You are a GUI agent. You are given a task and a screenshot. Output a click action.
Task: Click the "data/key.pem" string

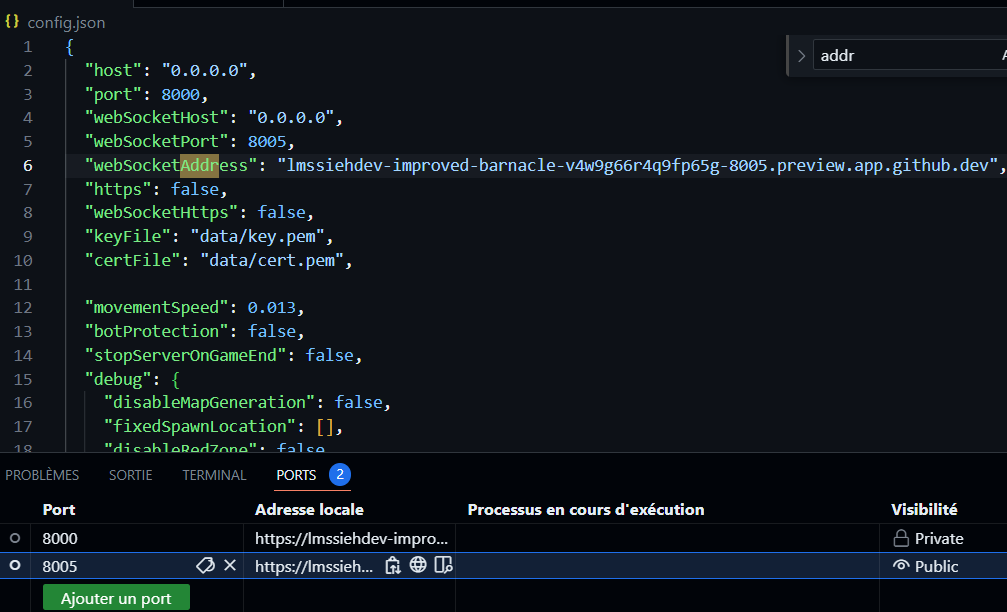[x=258, y=236]
